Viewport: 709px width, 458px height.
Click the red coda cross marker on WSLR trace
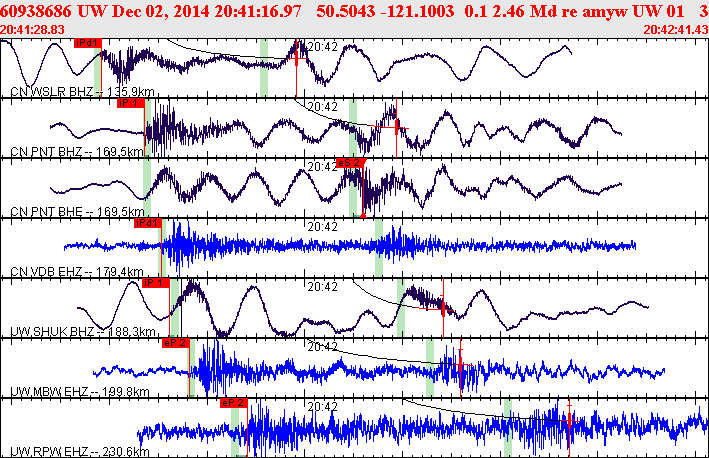[x=297, y=58]
